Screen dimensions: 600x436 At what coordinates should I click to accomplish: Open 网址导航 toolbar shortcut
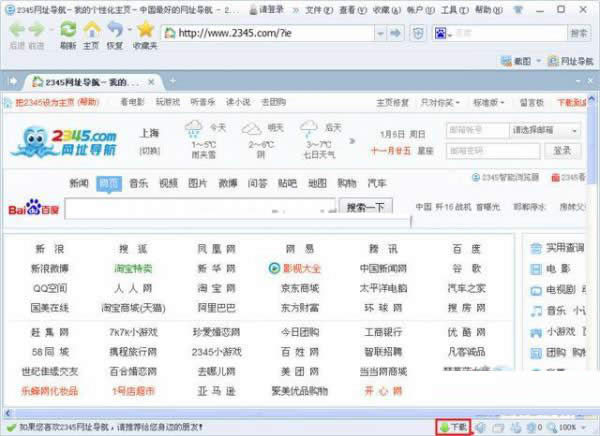click(x=570, y=61)
